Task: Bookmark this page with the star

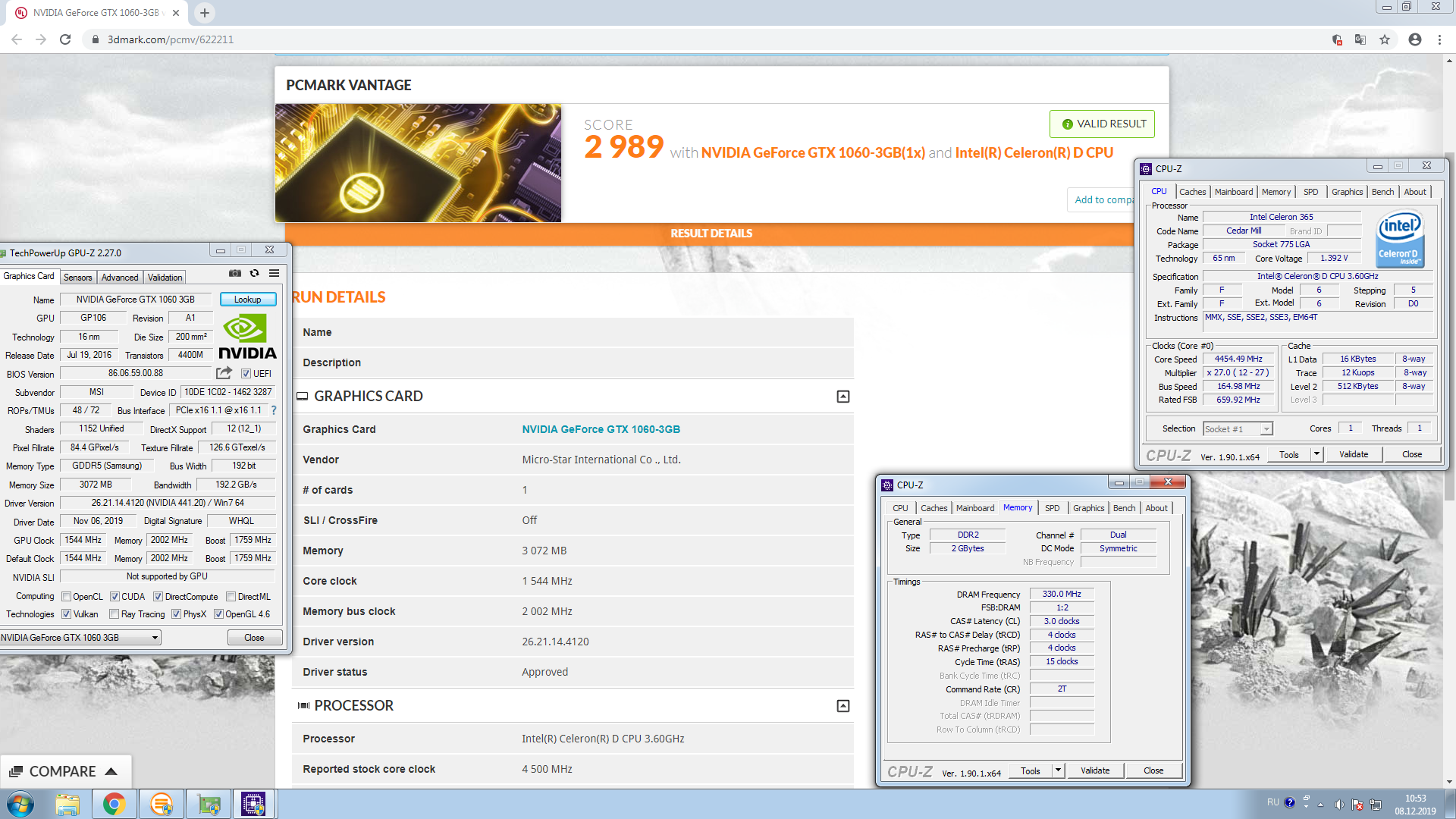Action: pyautogui.click(x=1385, y=39)
